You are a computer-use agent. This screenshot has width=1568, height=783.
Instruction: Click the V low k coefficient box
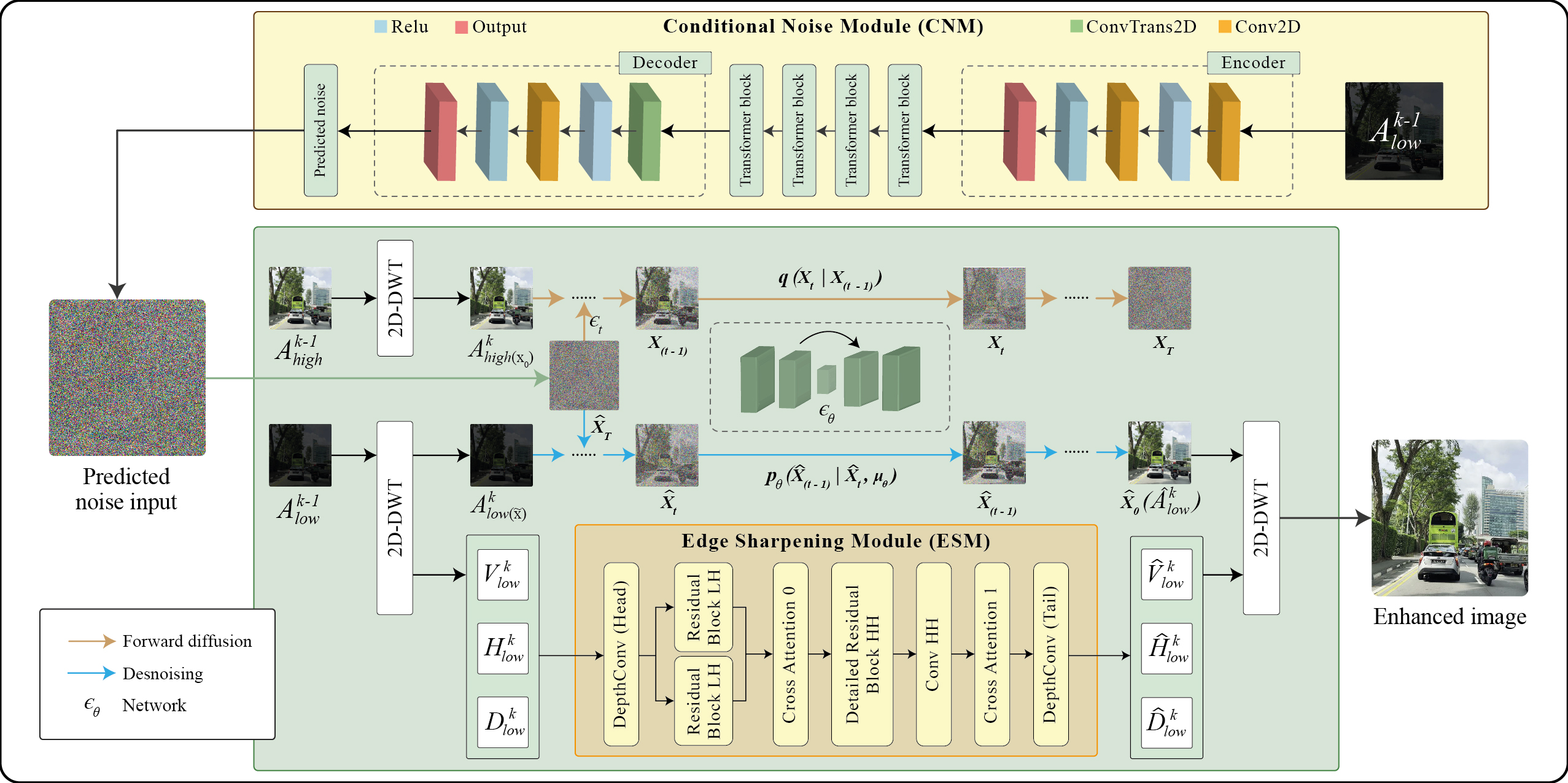(503, 575)
